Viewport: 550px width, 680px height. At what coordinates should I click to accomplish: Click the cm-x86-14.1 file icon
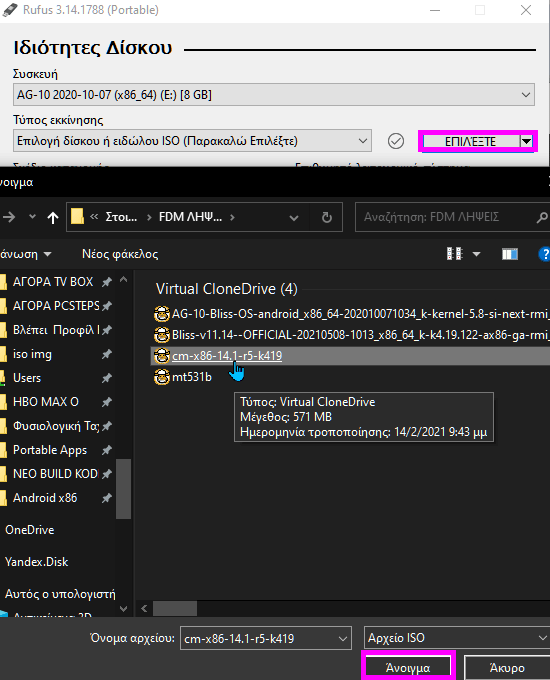click(162, 356)
